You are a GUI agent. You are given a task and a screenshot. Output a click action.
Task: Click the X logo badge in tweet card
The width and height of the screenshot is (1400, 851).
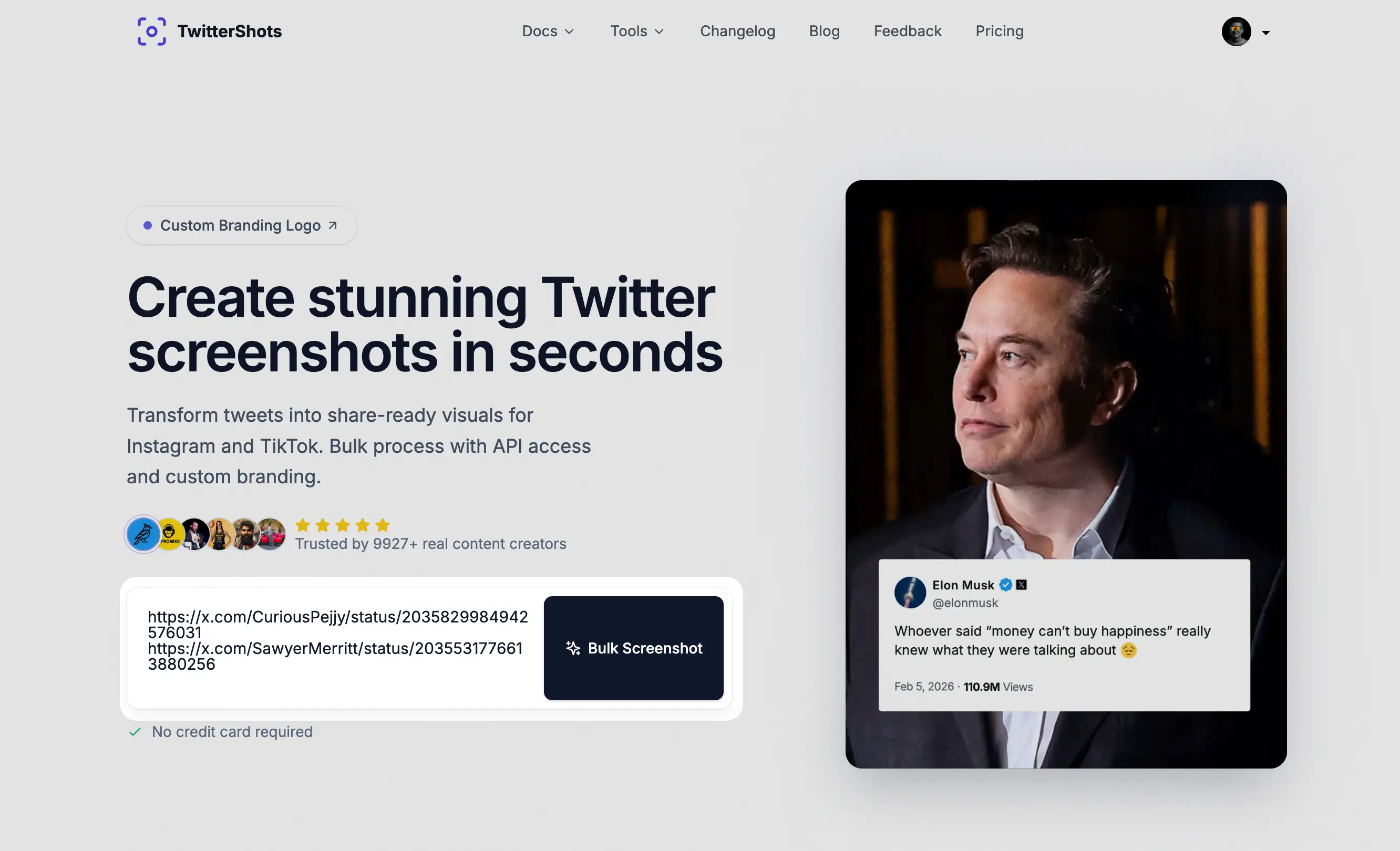pos(1022,585)
